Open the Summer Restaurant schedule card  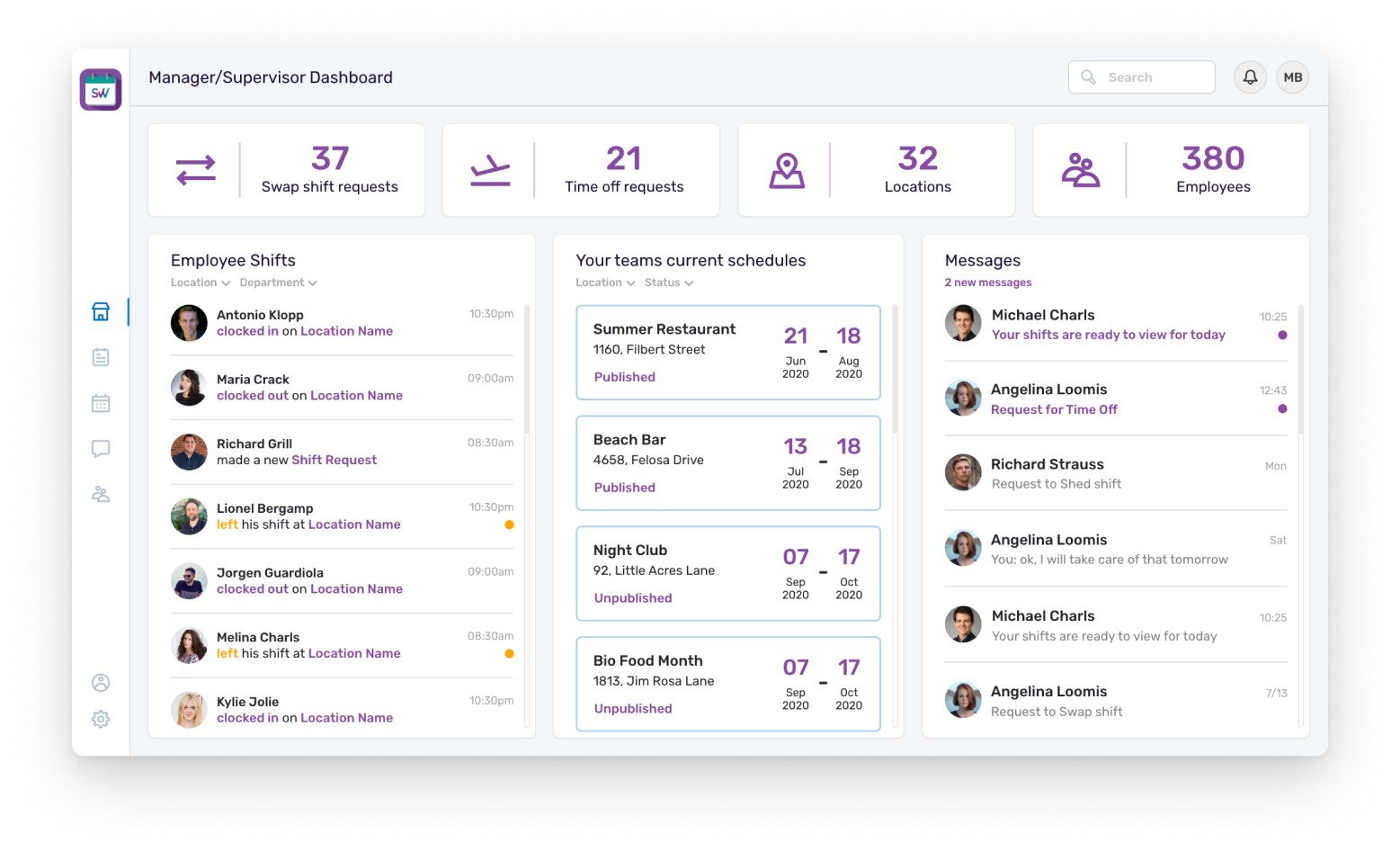click(728, 353)
